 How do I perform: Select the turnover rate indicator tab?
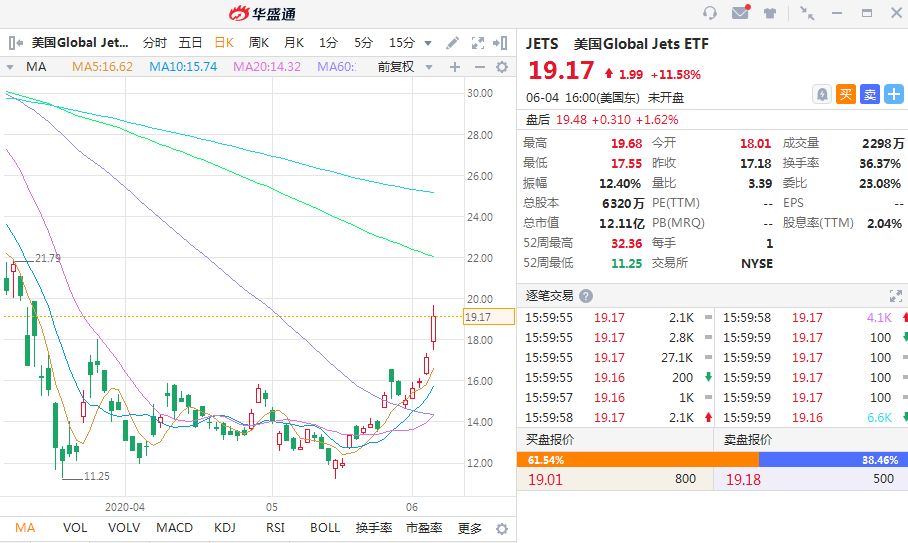pyautogui.click(x=374, y=528)
